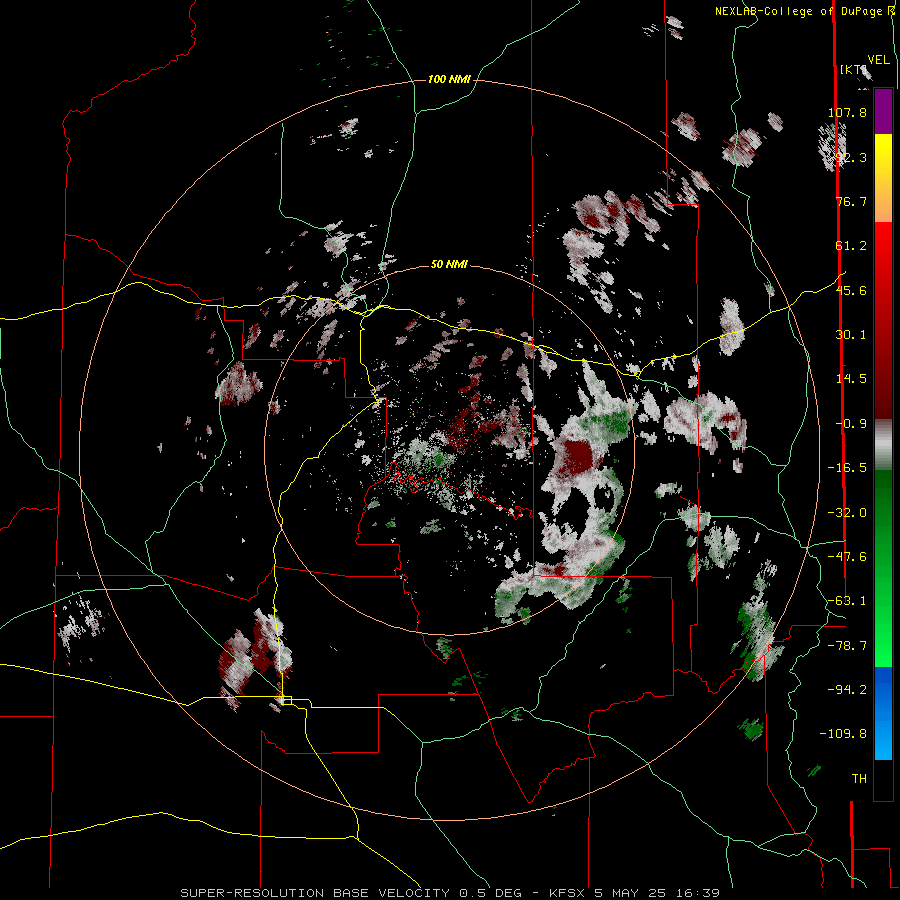Click the 50 NMI range ring label
The image size is (900, 900).
449,265
